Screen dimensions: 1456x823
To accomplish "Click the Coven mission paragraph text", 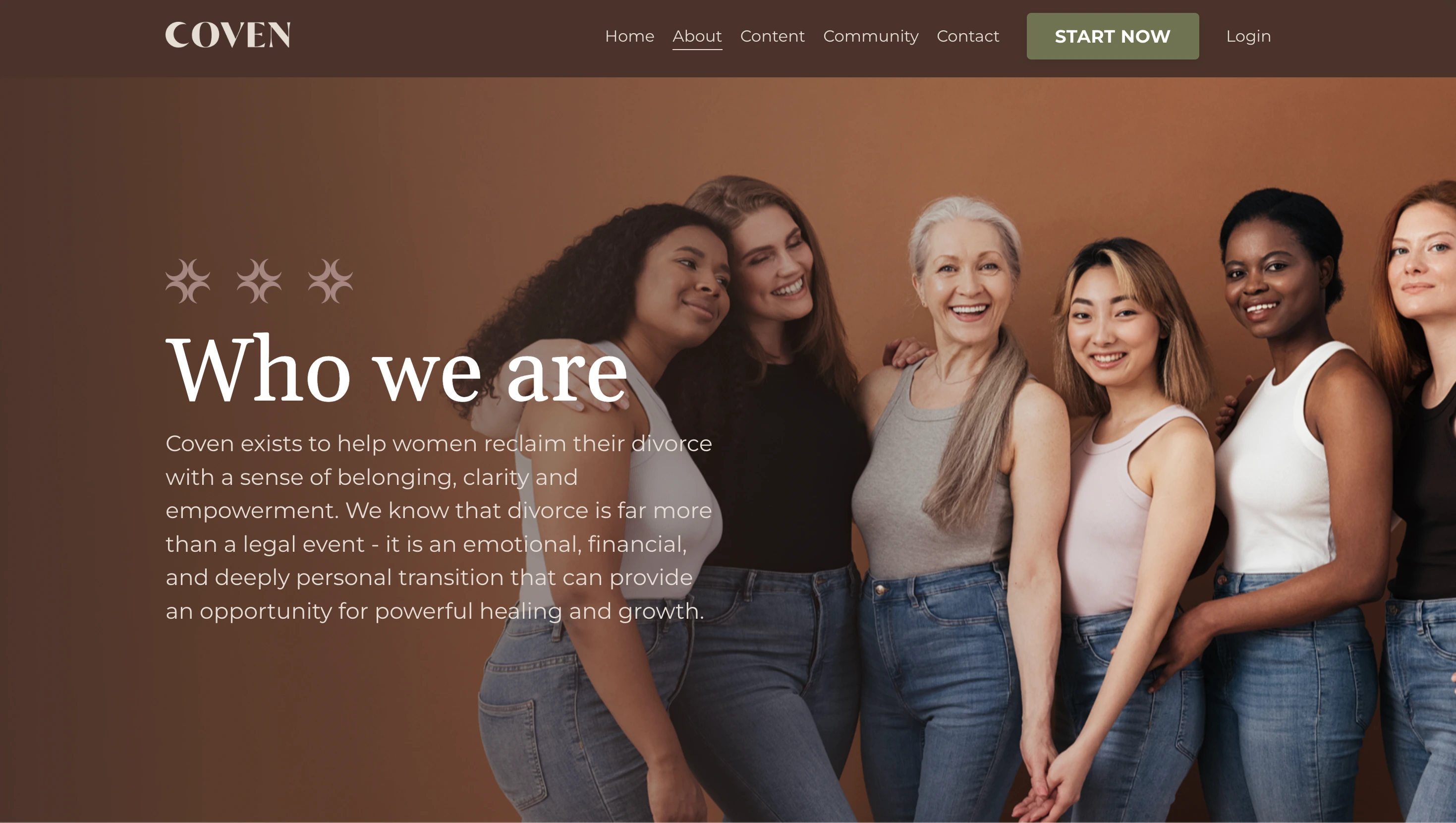I will tap(439, 527).
